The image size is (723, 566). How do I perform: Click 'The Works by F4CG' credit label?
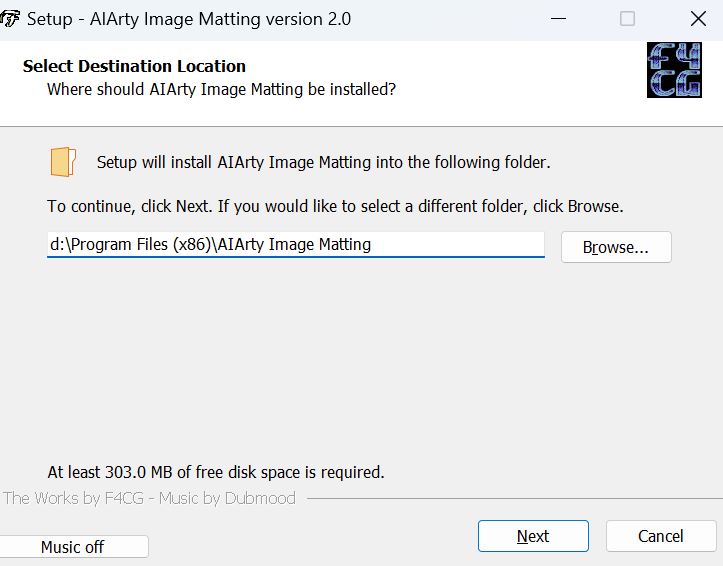(x=74, y=498)
